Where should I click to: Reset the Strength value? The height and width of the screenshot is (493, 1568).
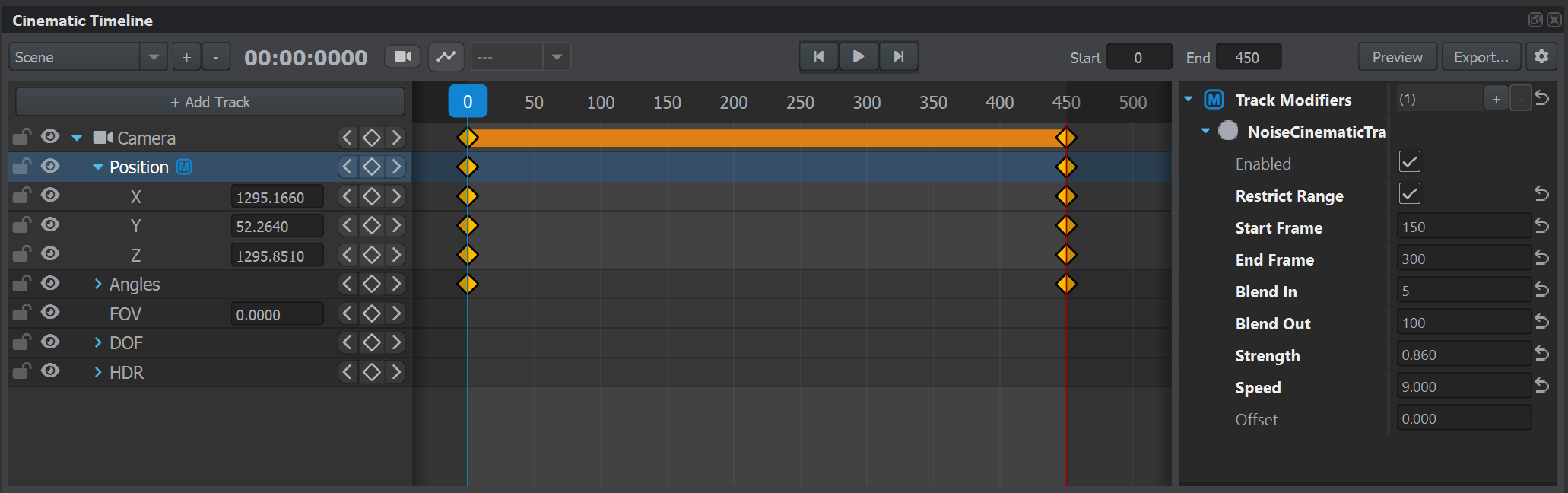1541,354
